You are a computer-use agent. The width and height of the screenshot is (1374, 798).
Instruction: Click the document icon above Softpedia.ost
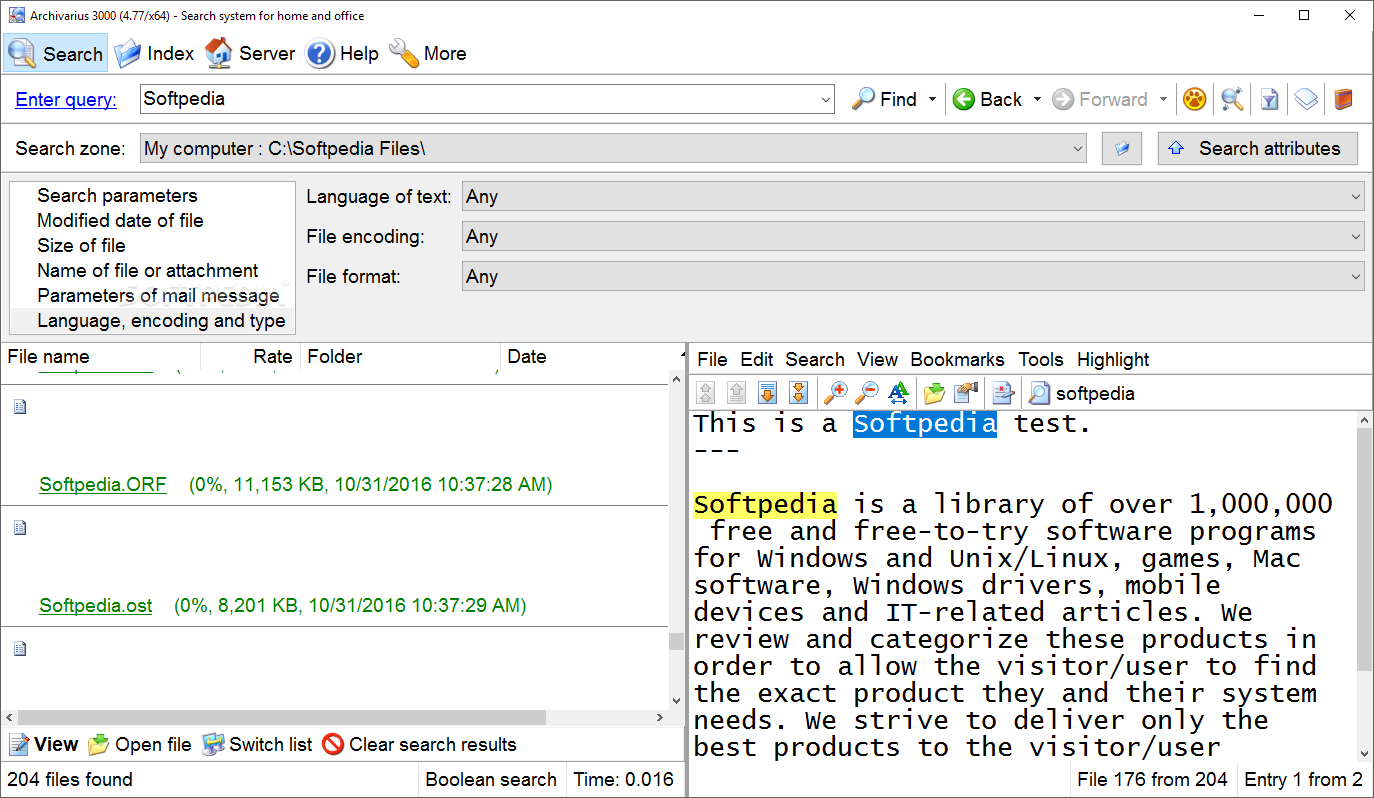pyautogui.click(x=19, y=527)
